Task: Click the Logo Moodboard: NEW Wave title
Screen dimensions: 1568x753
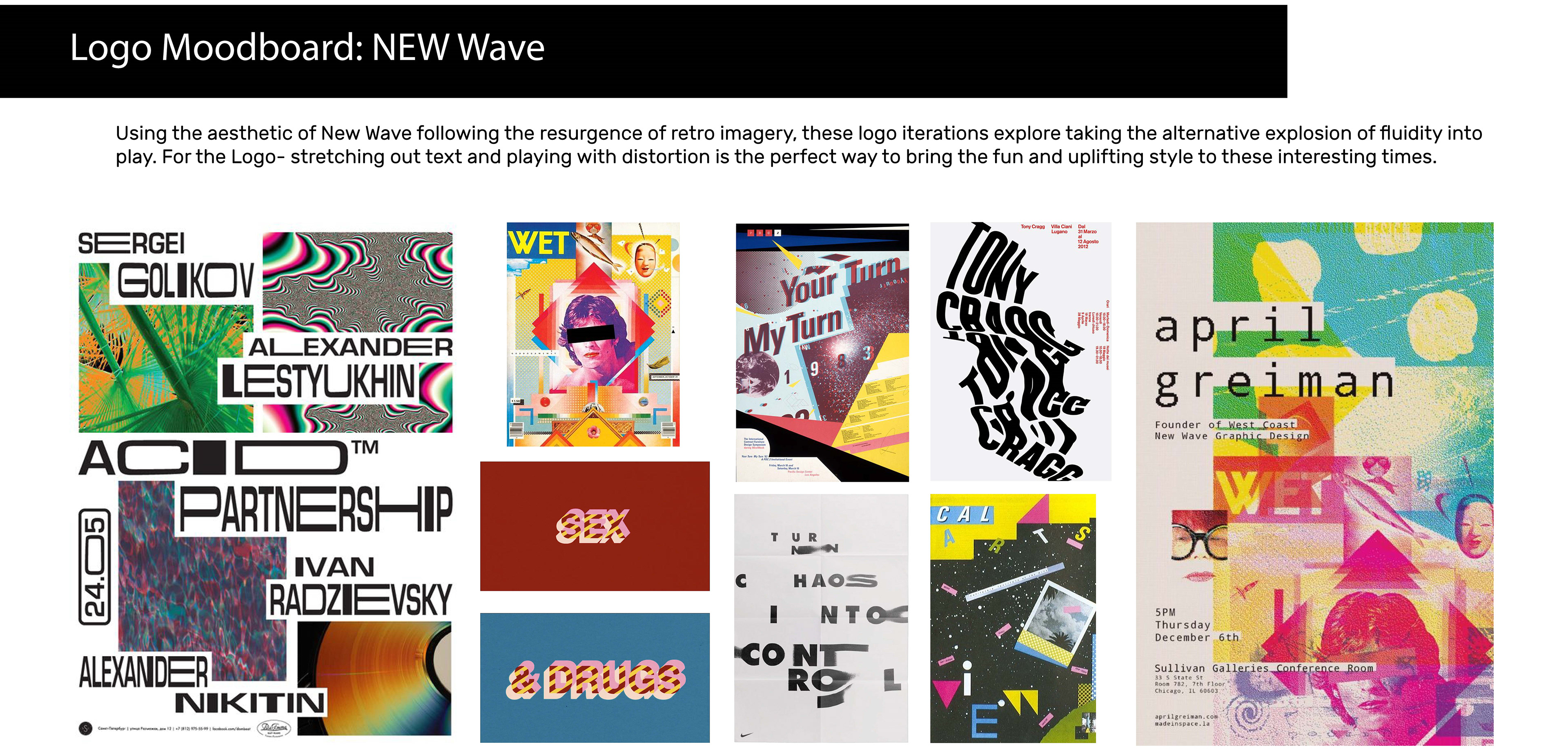Action: [x=307, y=47]
